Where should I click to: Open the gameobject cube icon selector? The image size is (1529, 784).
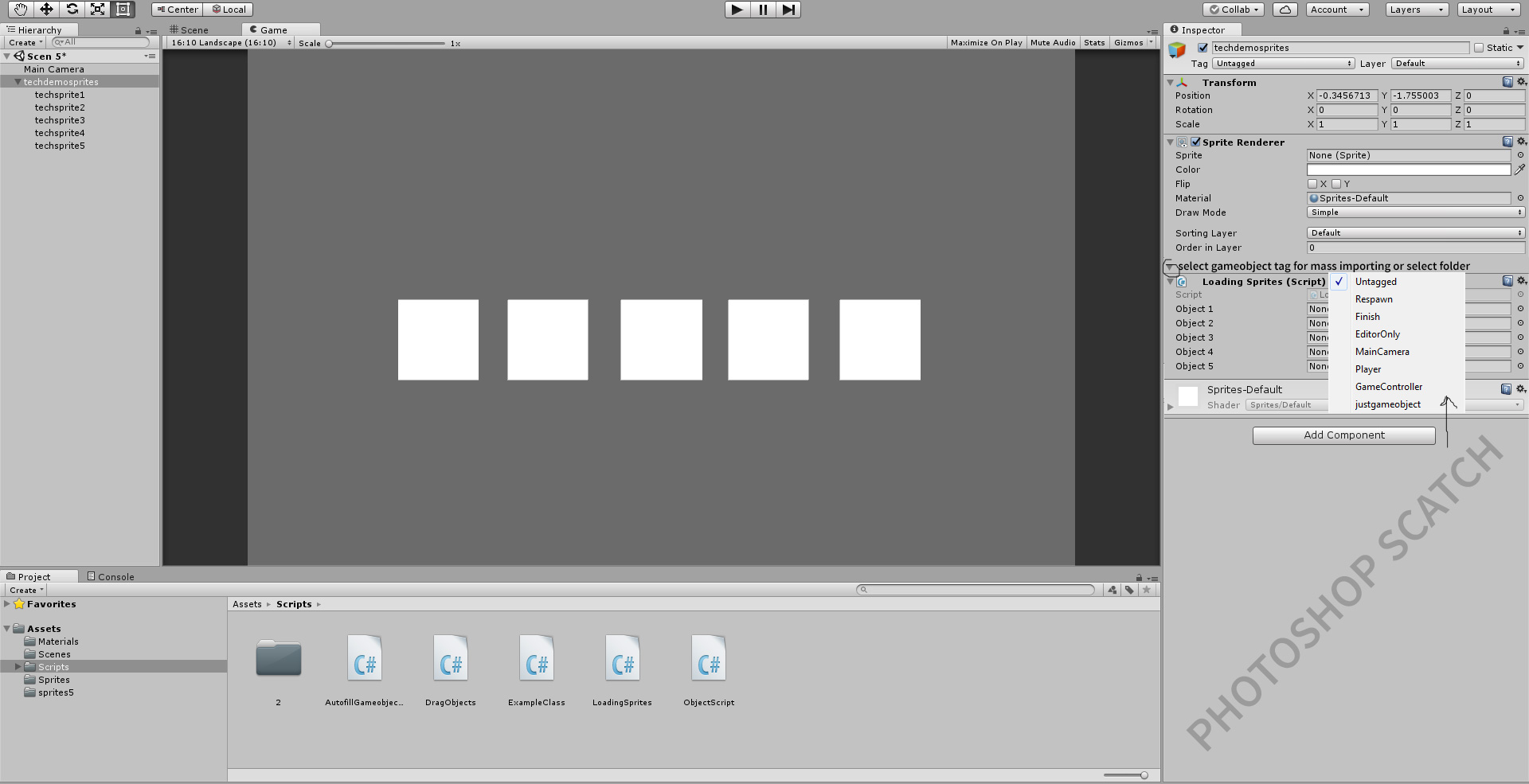1177,50
